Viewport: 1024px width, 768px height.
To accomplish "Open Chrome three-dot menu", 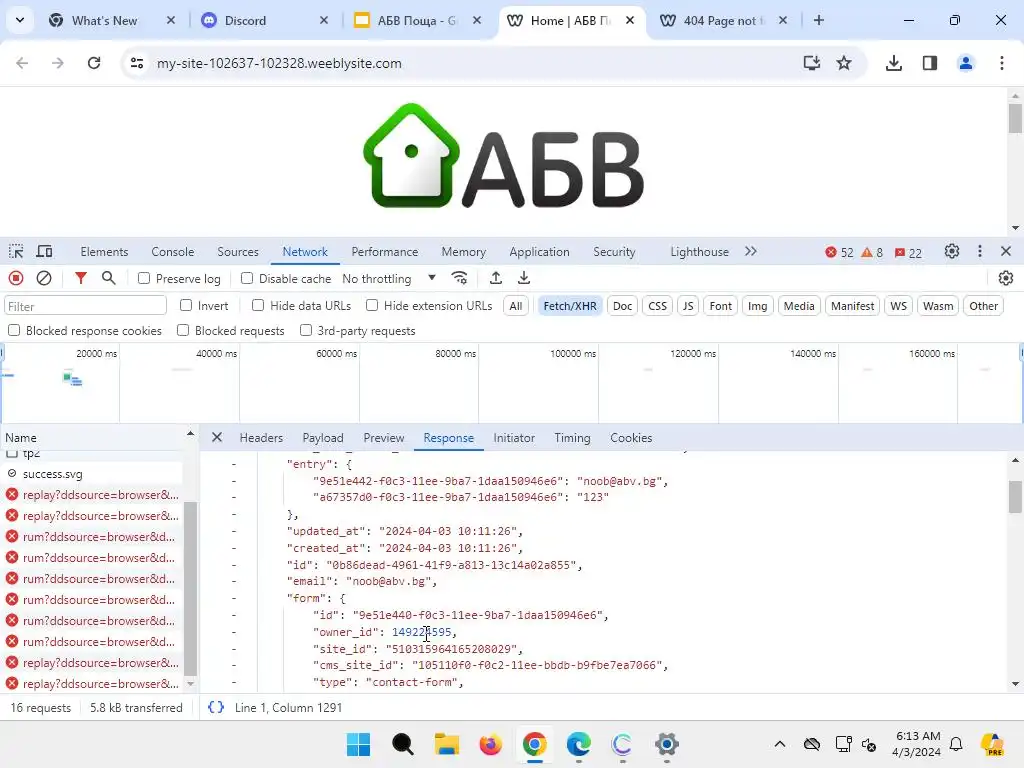I will pos(1002,63).
